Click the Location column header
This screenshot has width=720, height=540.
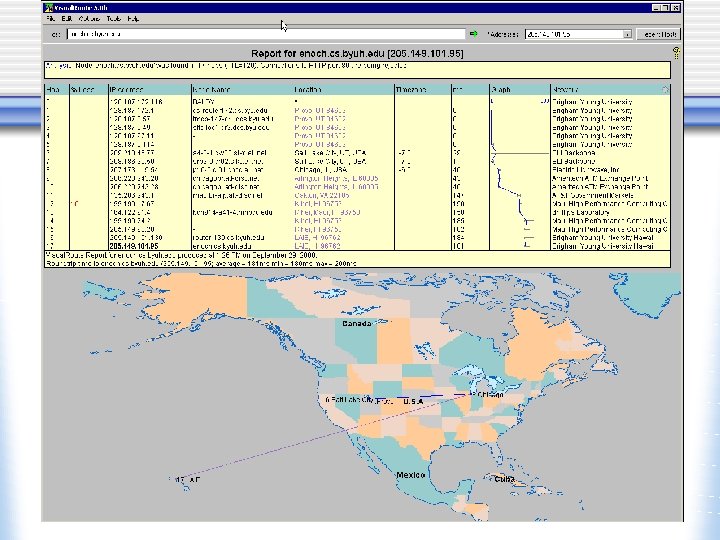(307, 88)
